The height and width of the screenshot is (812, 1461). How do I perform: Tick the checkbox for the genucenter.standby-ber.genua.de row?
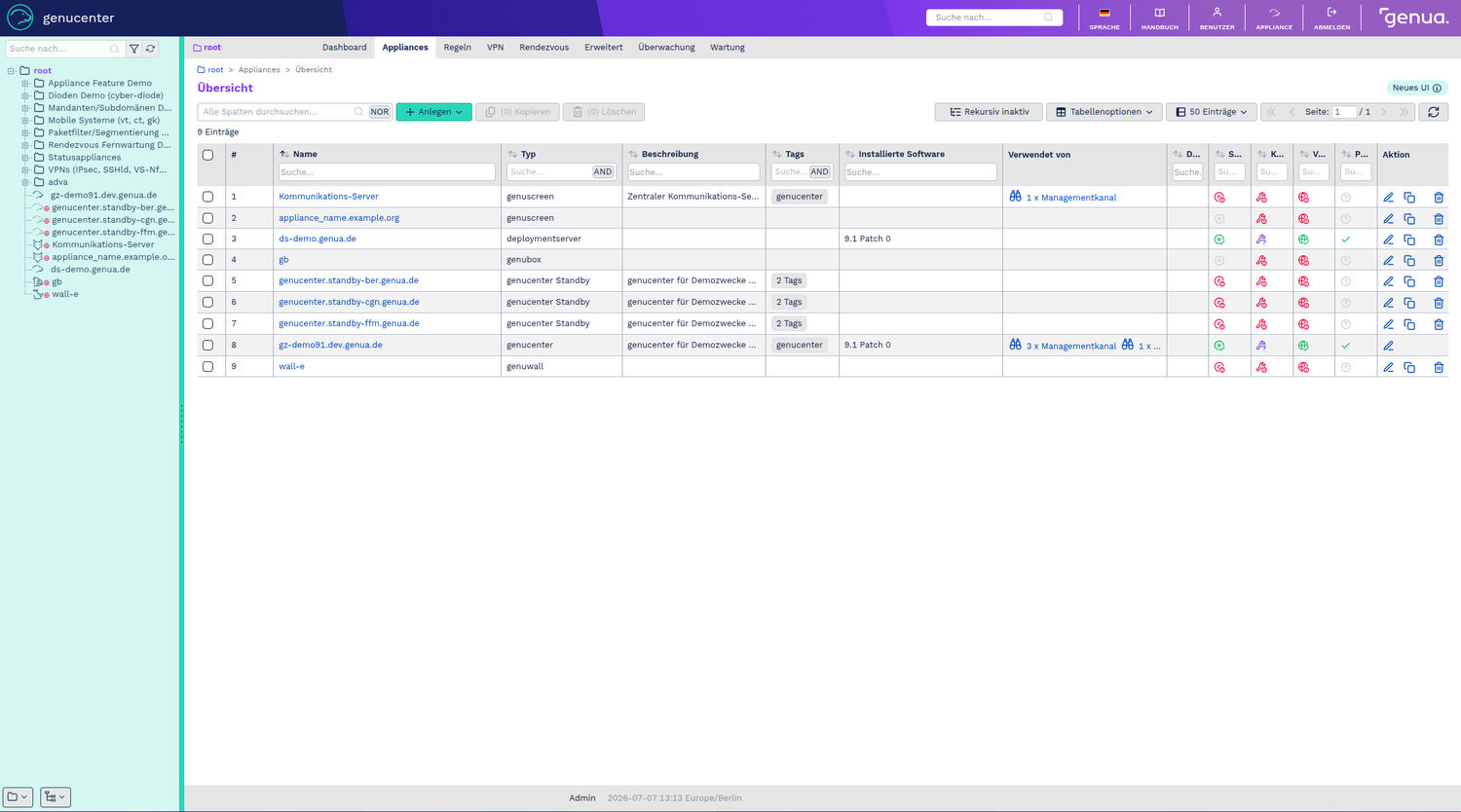click(x=207, y=280)
